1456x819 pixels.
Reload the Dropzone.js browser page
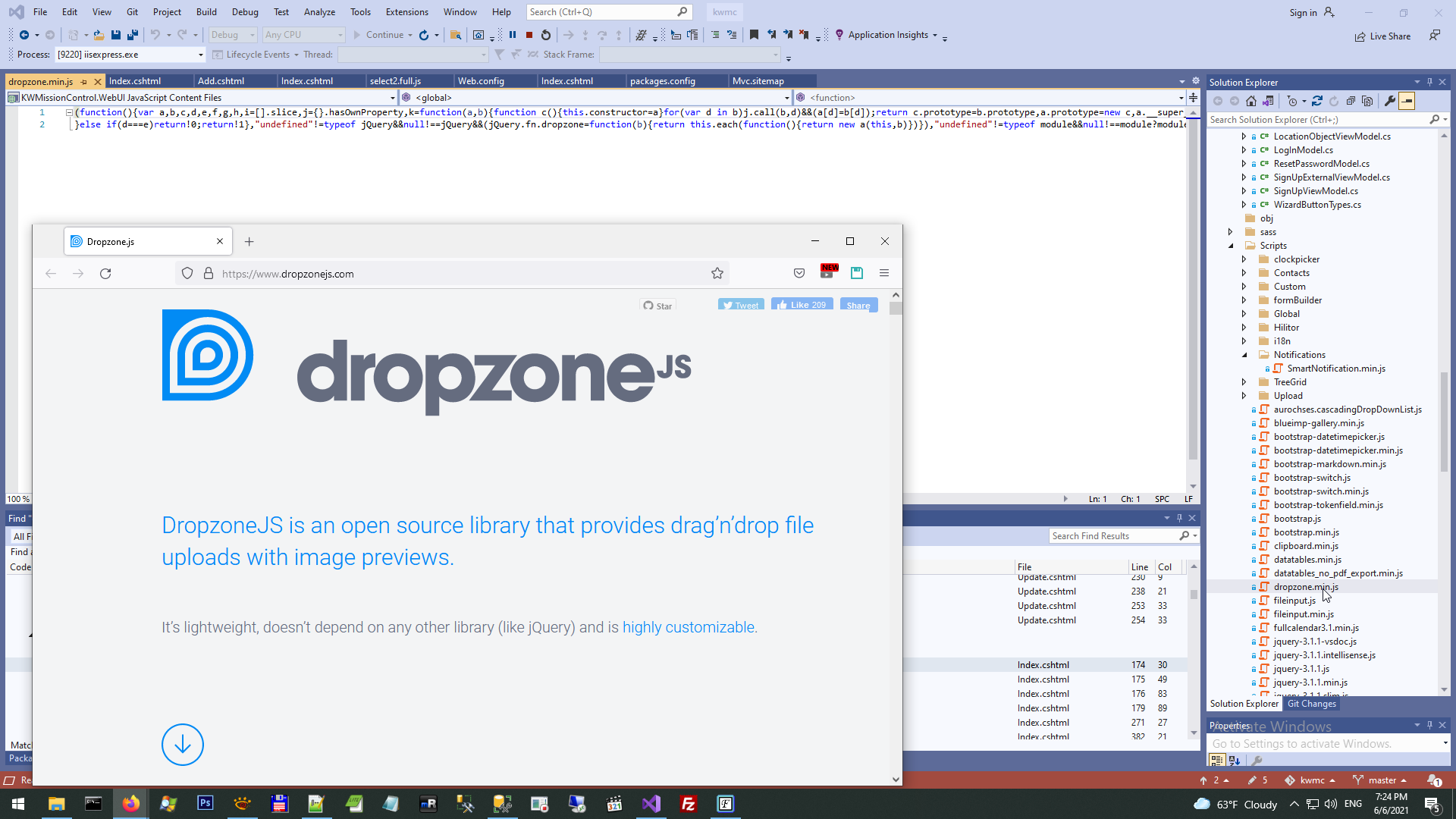tap(105, 274)
